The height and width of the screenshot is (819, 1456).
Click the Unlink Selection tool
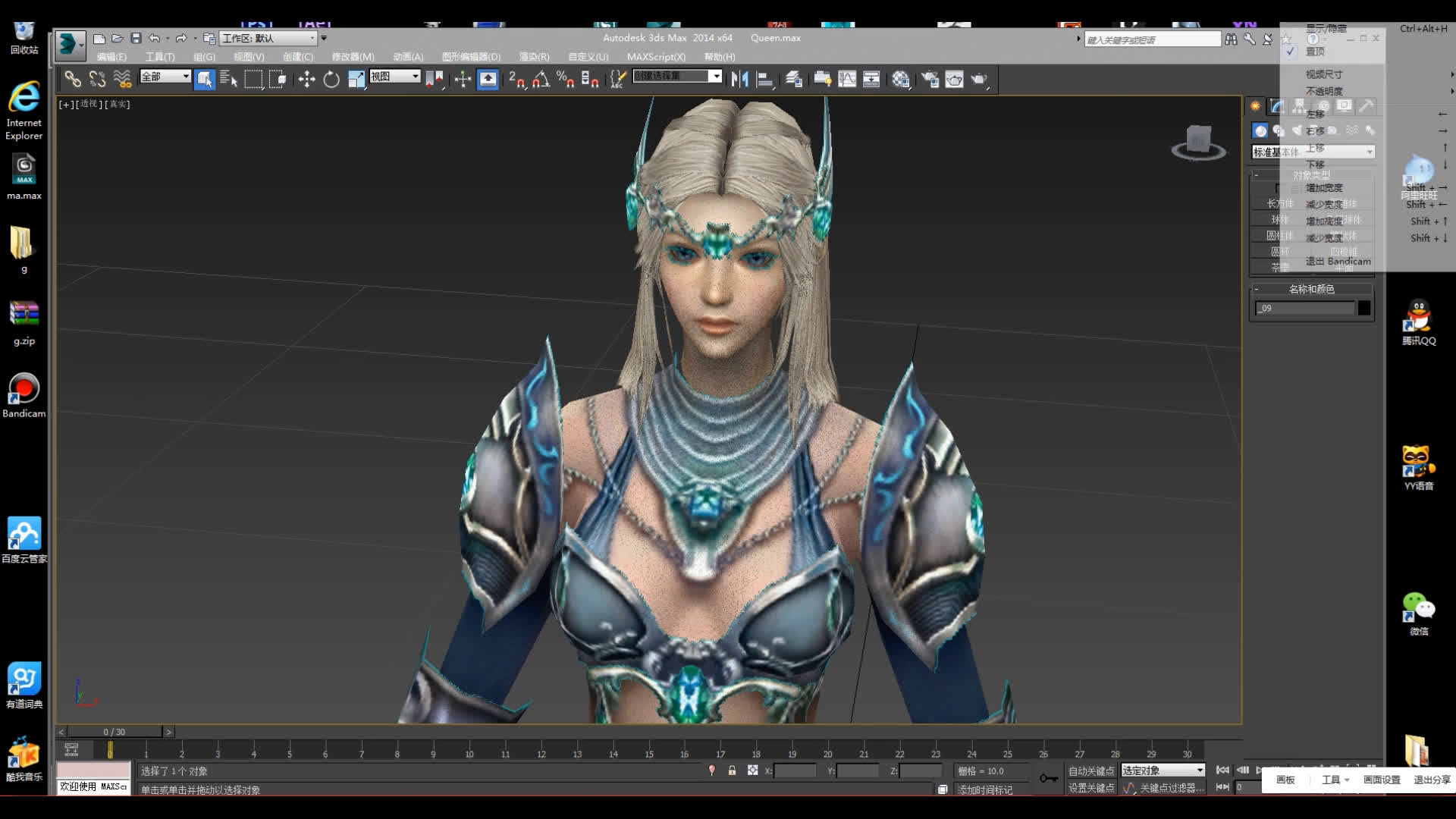[x=98, y=79]
